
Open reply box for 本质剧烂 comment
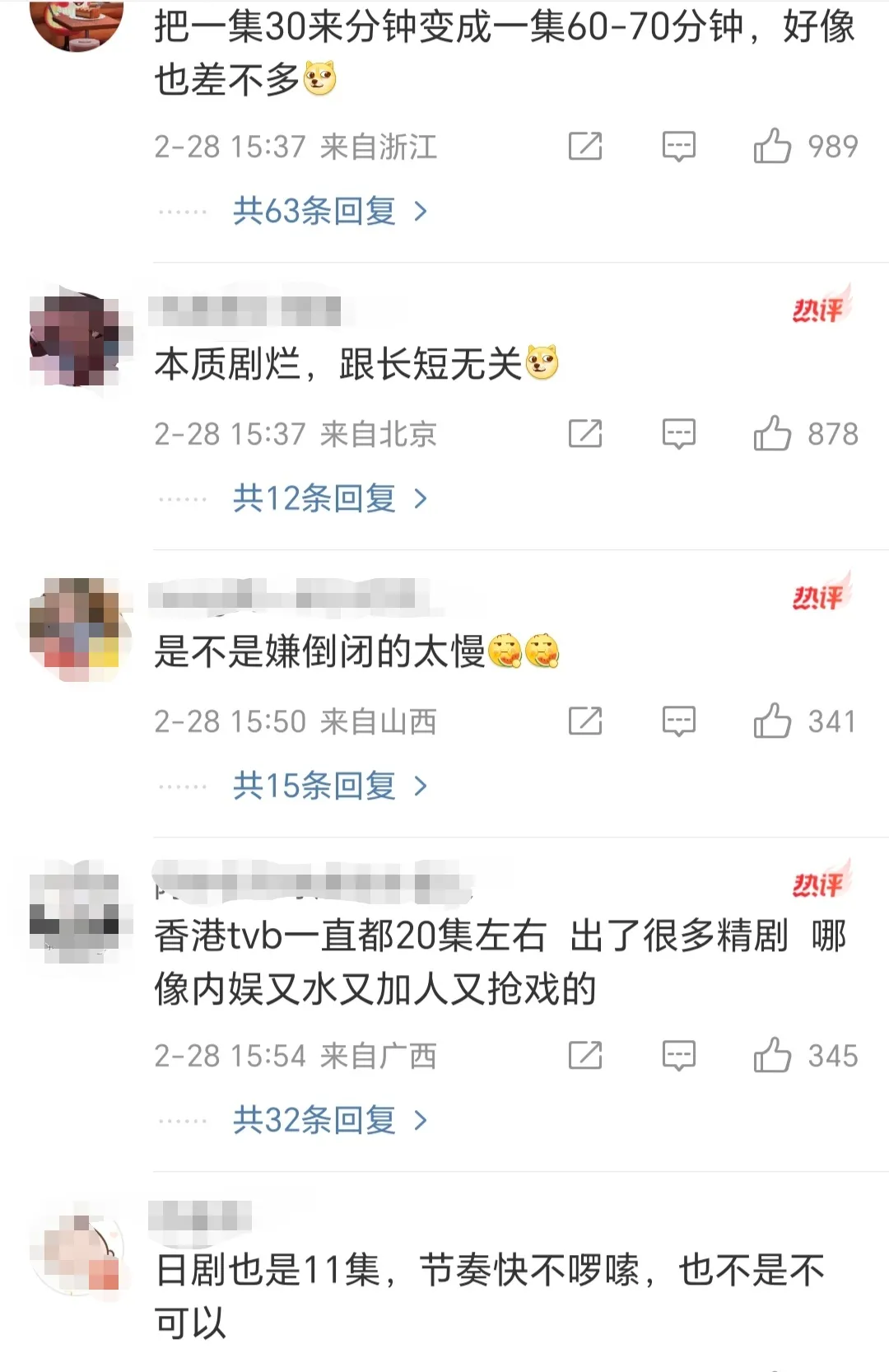[679, 434]
